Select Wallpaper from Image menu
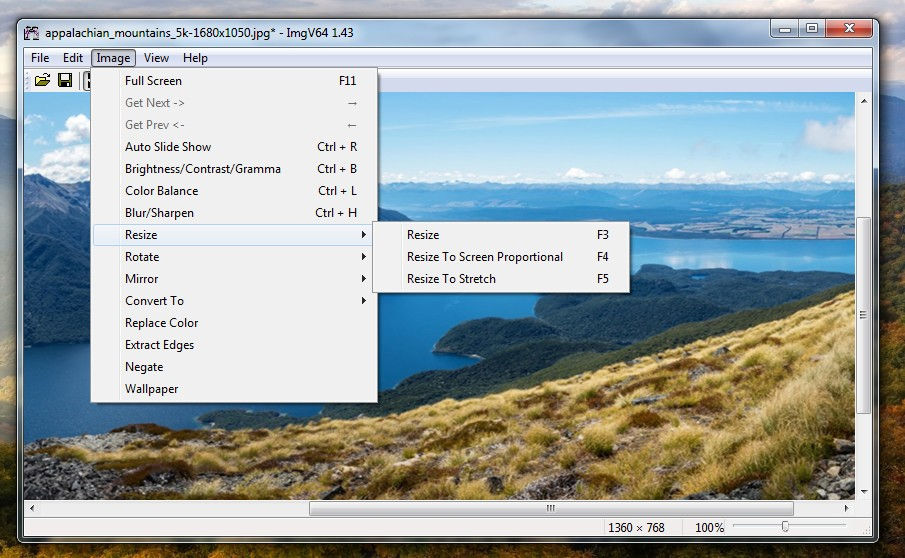Screen dimensions: 905x558 click(x=234, y=389)
